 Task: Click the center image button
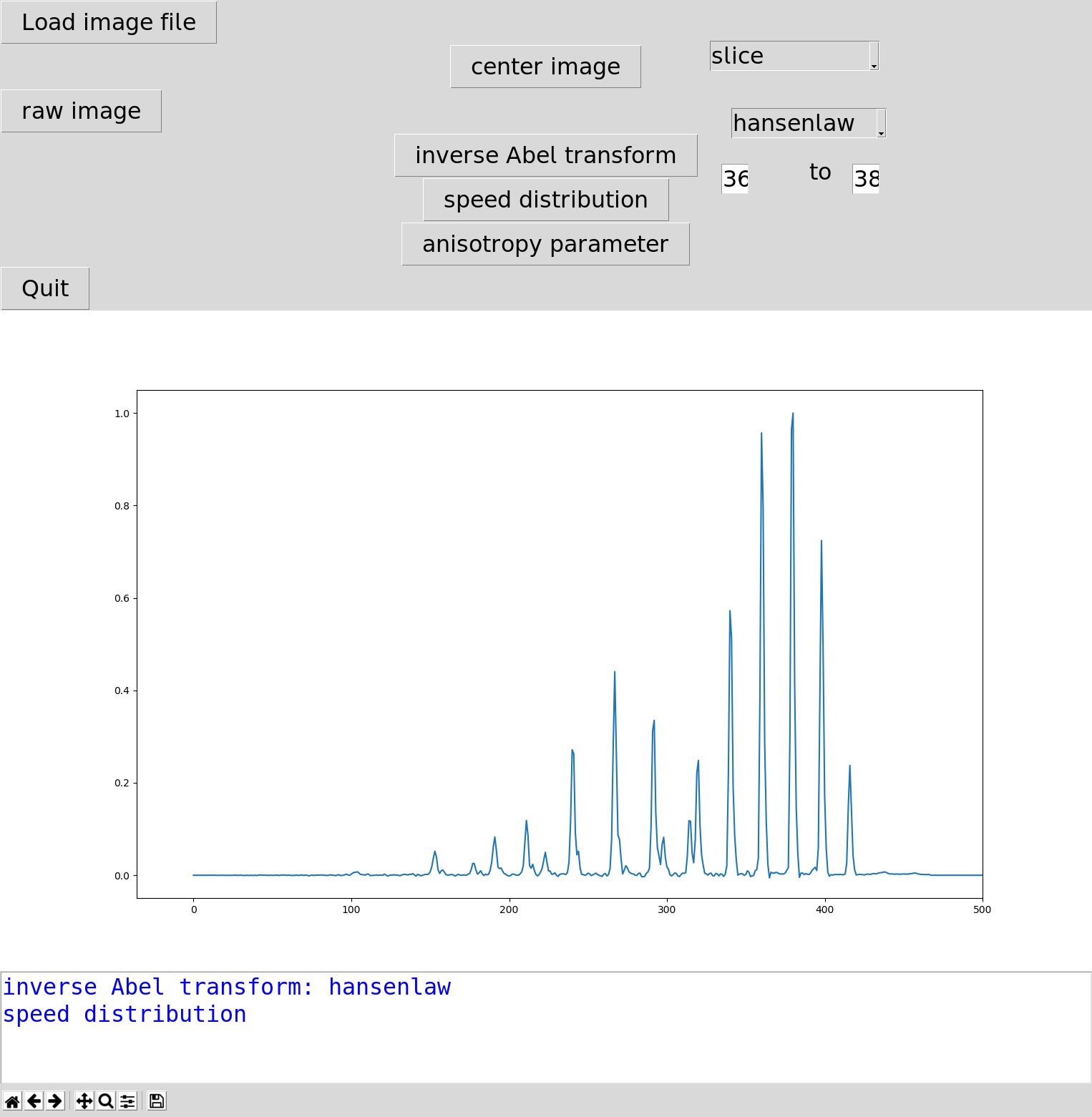point(545,66)
